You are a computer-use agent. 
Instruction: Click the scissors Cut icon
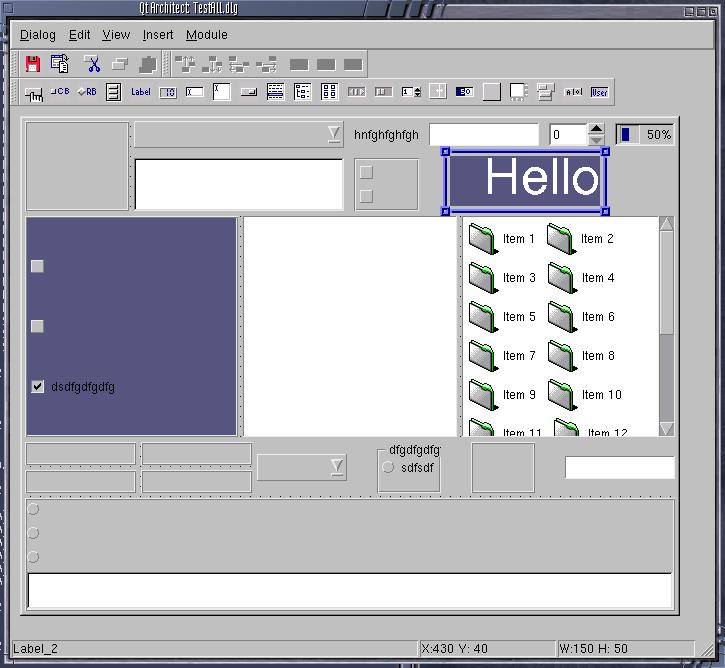coord(93,64)
